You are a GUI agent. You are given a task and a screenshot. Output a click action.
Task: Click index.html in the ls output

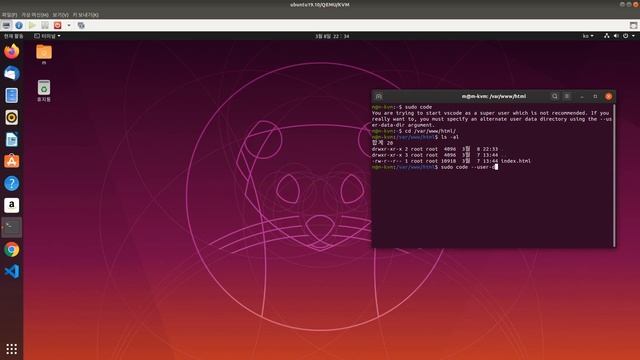516,161
